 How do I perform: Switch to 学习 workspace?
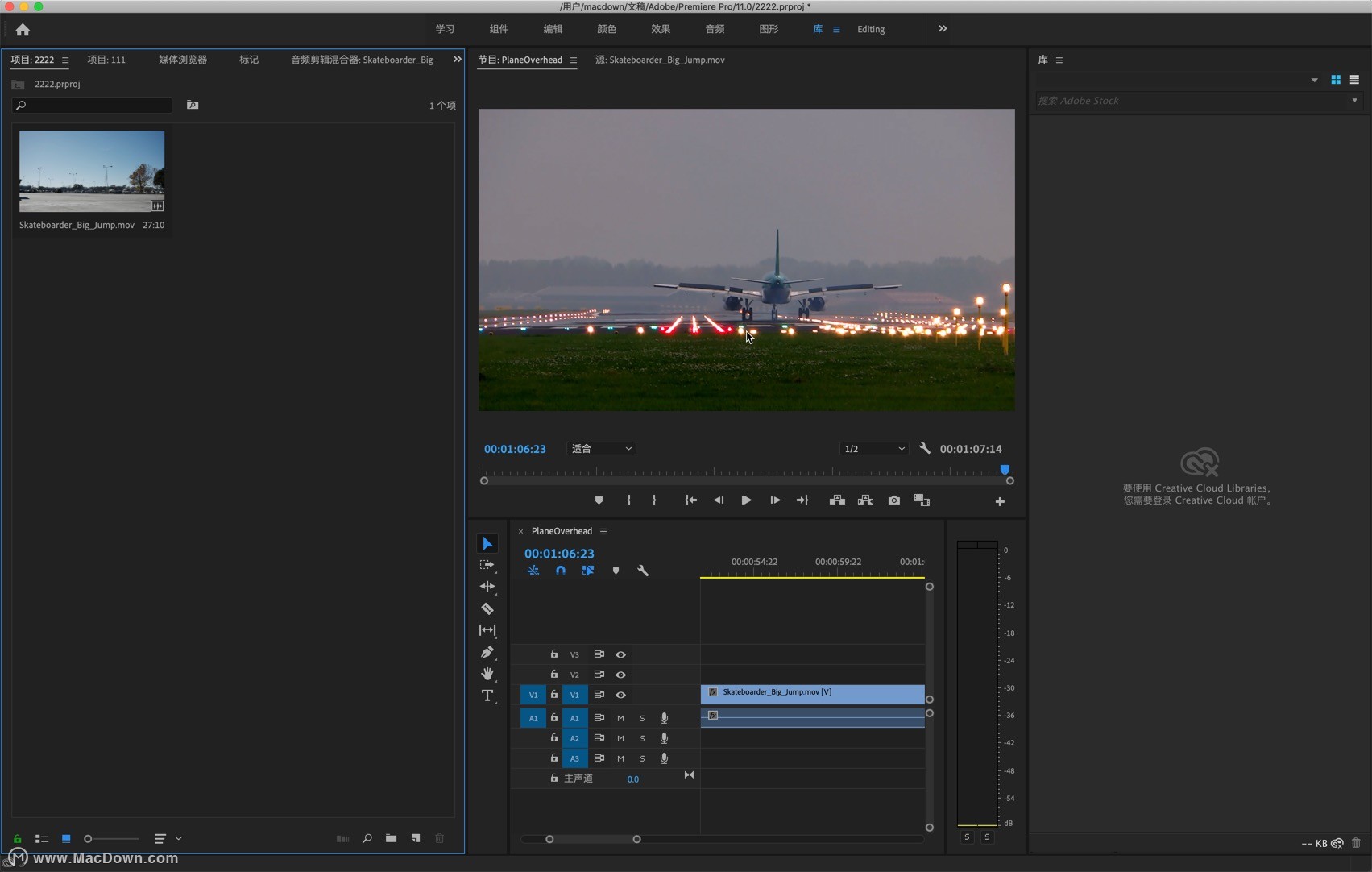click(445, 29)
